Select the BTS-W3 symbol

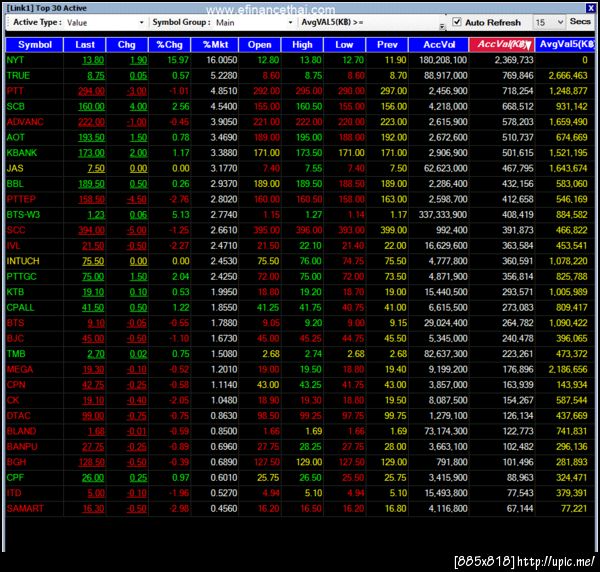click(x=23, y=215)
